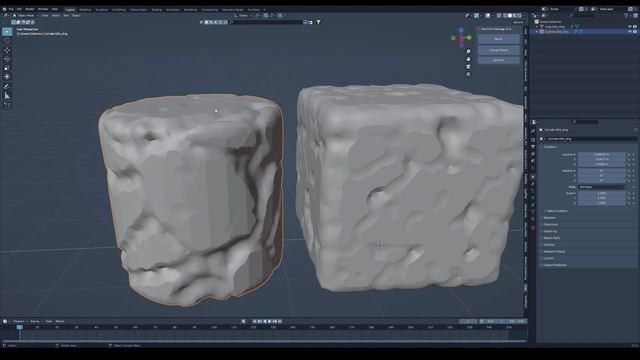Click the viewport zoom gizmo icon
640x360 pixels.
468,51
